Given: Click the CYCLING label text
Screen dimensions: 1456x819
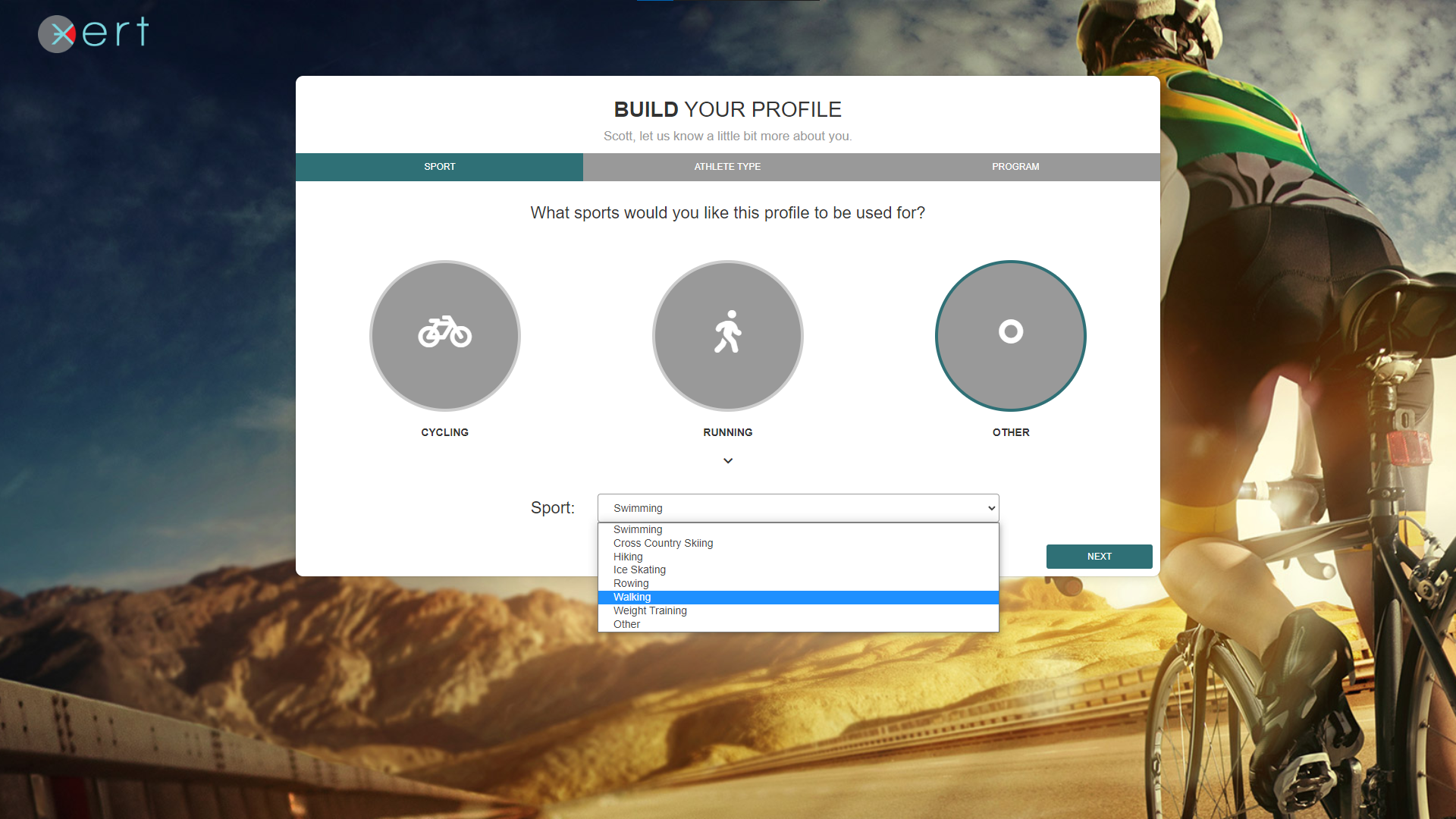Looking at the screenshot, I should tap(444, 432).
